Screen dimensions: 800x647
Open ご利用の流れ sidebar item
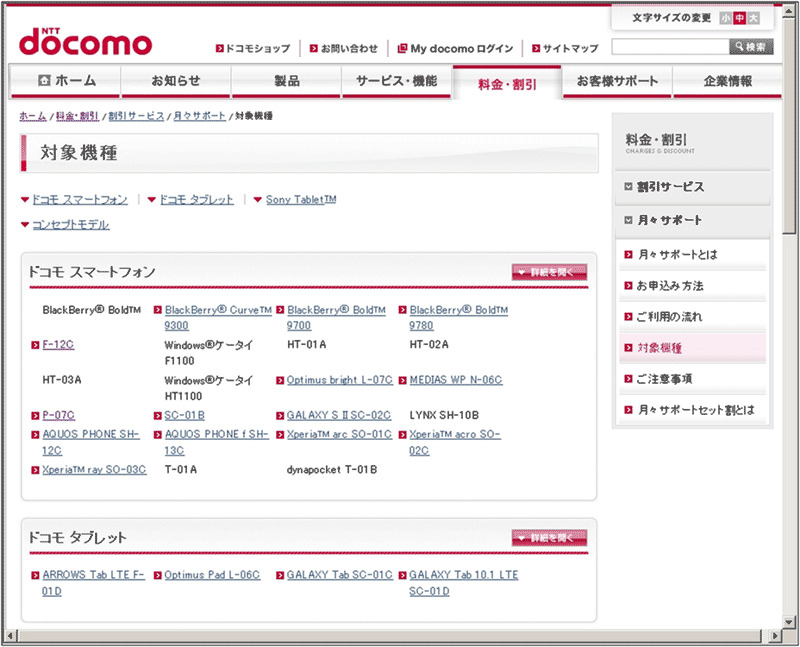click(692, 317)
